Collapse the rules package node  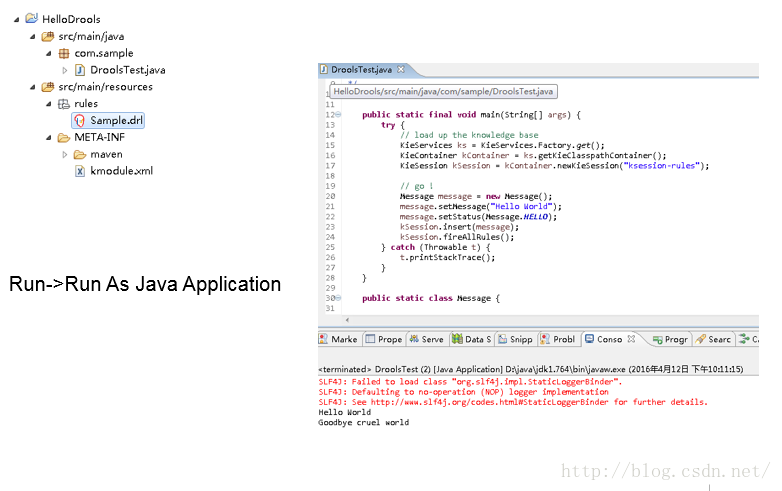48,104
